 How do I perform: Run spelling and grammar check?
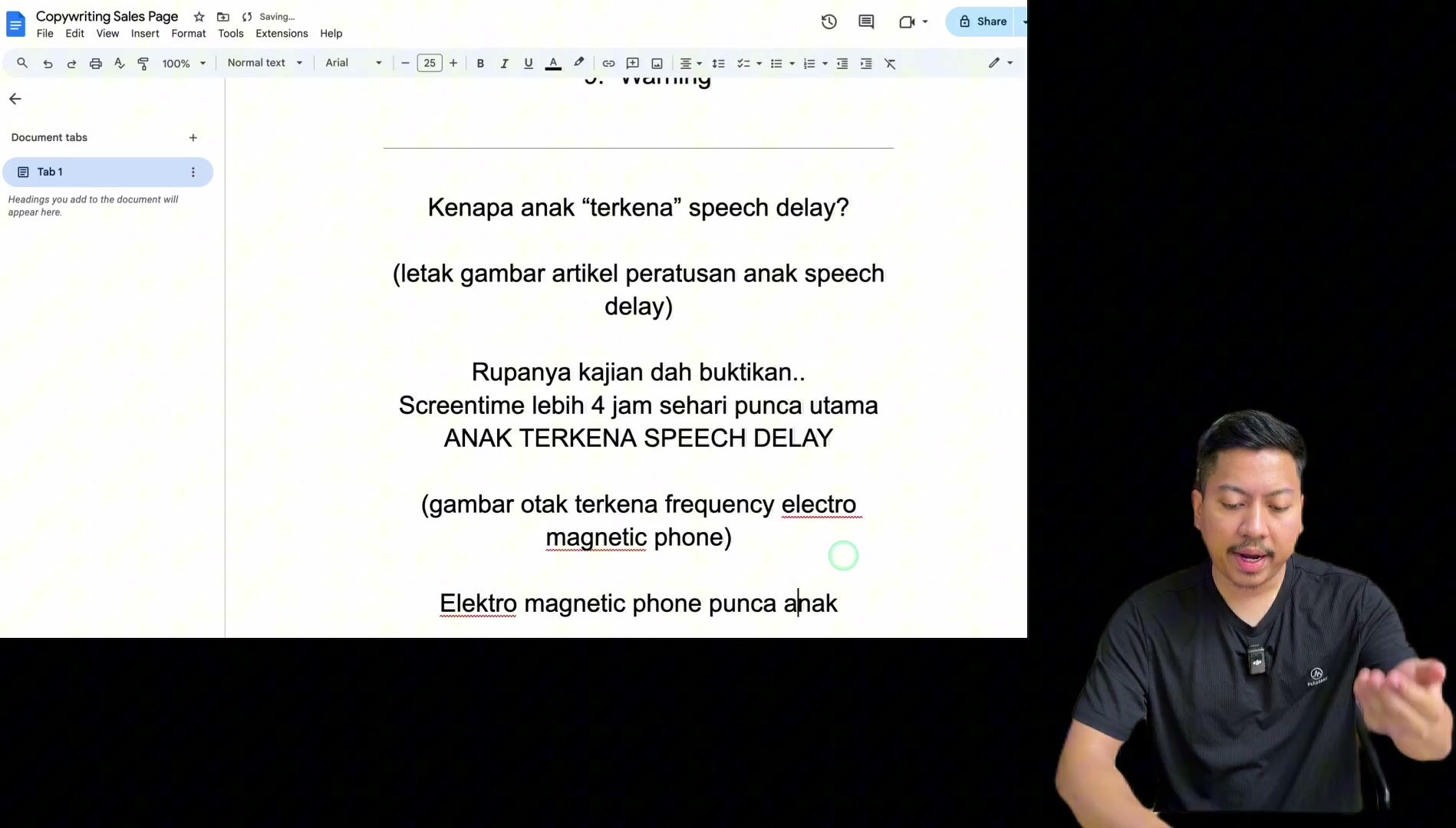(x=120, y=64)
